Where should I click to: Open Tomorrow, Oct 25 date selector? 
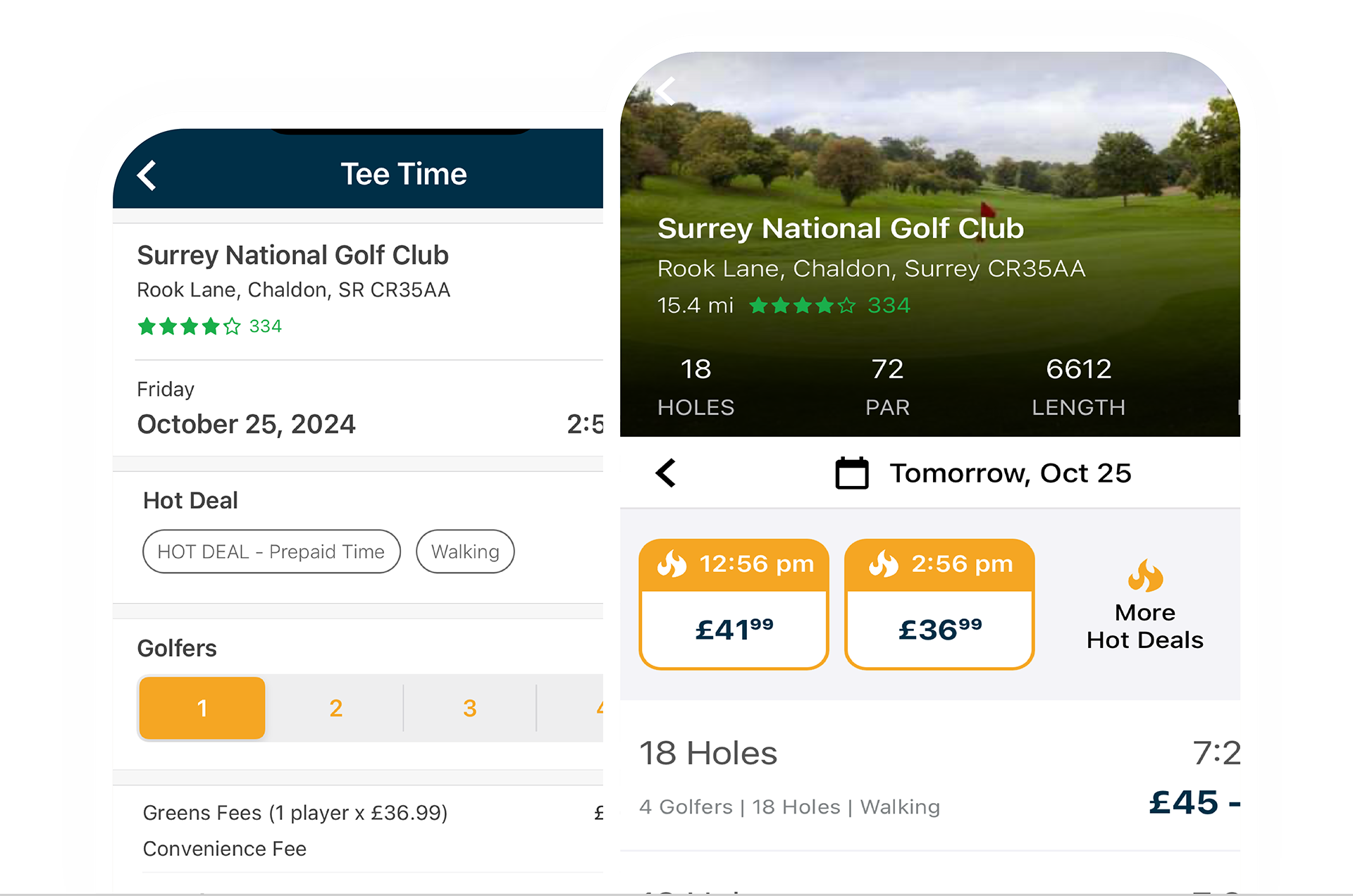[x=1010, y=473]
